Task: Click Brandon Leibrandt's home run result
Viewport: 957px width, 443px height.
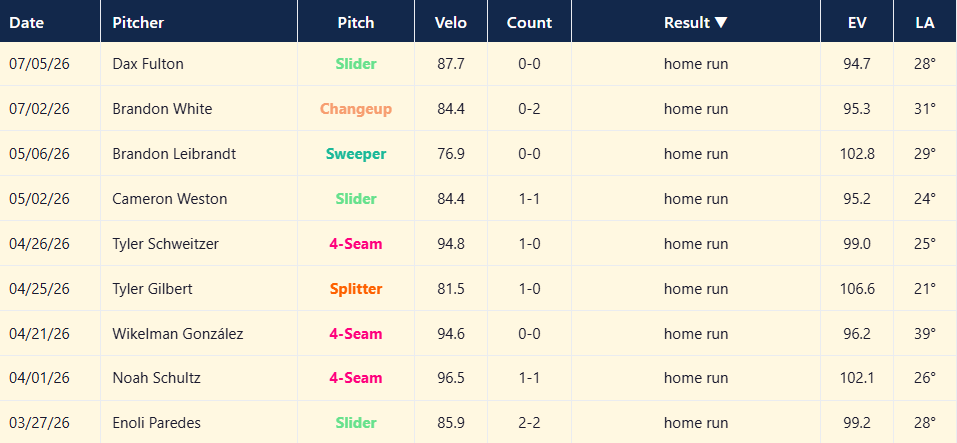Action: 696,154
